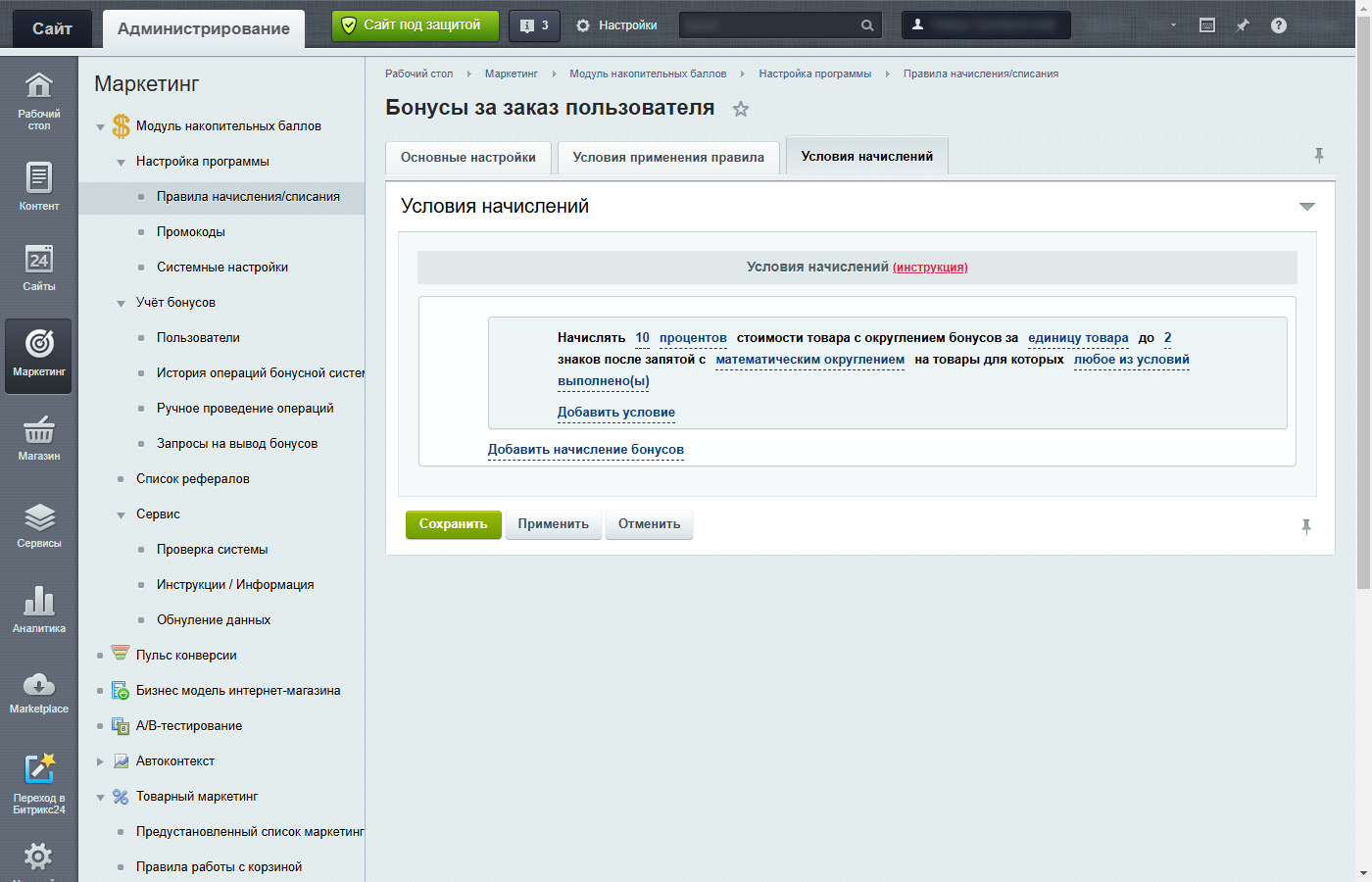Screen dimensions: 1372x882
Task: Add page to favorites with star icon
Action: click(741, 109)
